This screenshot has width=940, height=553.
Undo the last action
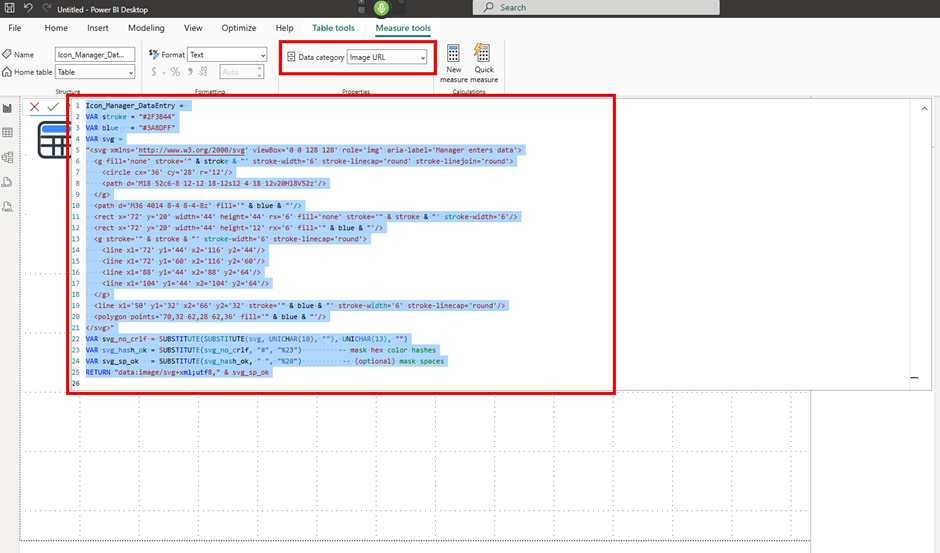[28, 8]
